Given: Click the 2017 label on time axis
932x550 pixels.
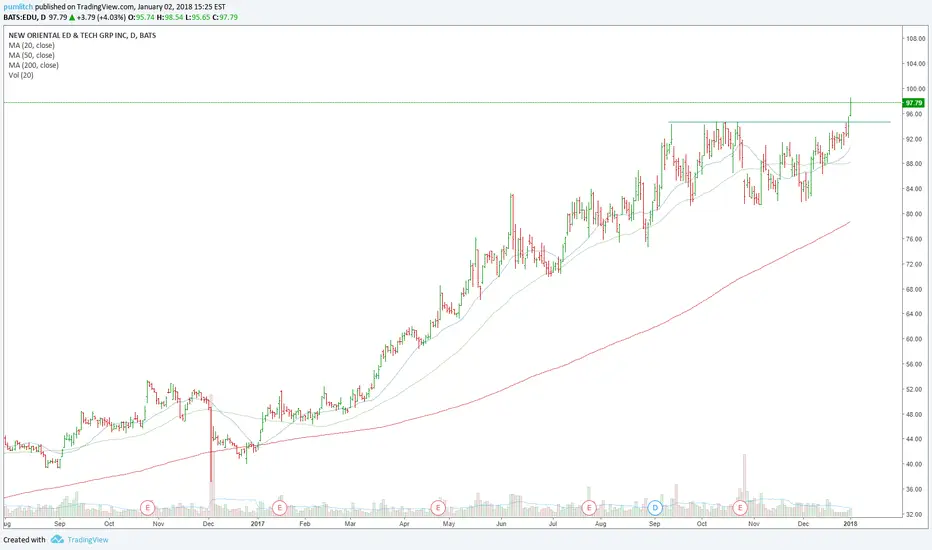Looking at the screenshot, I should pos(257,524).
